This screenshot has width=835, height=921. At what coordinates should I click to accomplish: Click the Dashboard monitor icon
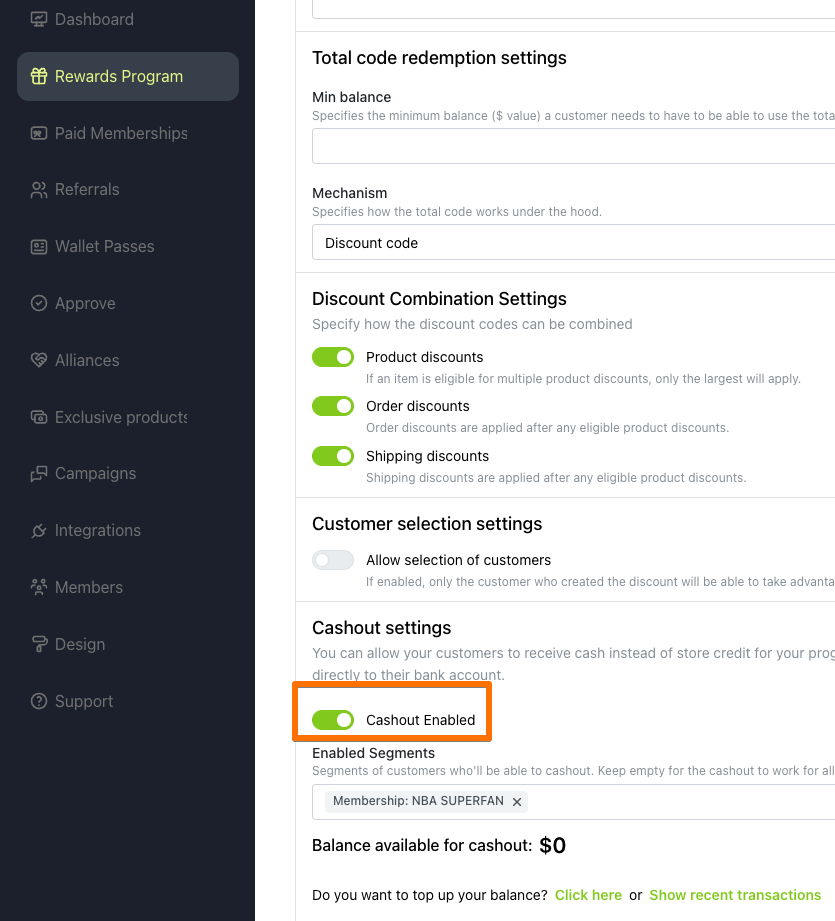(39, 19)
